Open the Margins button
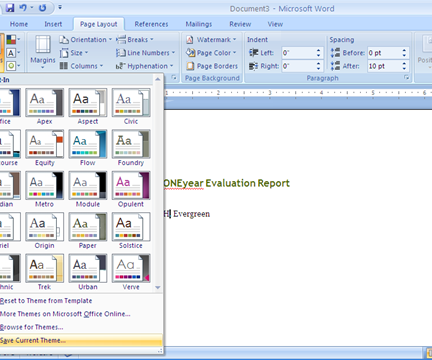Viewport: 432px width, 360px height. tap(43, 53)
